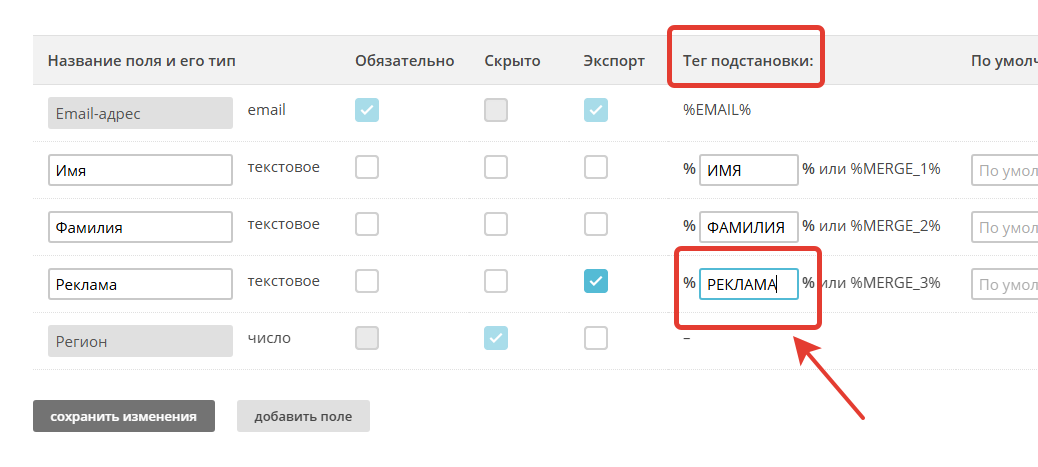Enable Скрыто for the Имя field
Viewport: 1038px width, 467px height.
point(496,168)
